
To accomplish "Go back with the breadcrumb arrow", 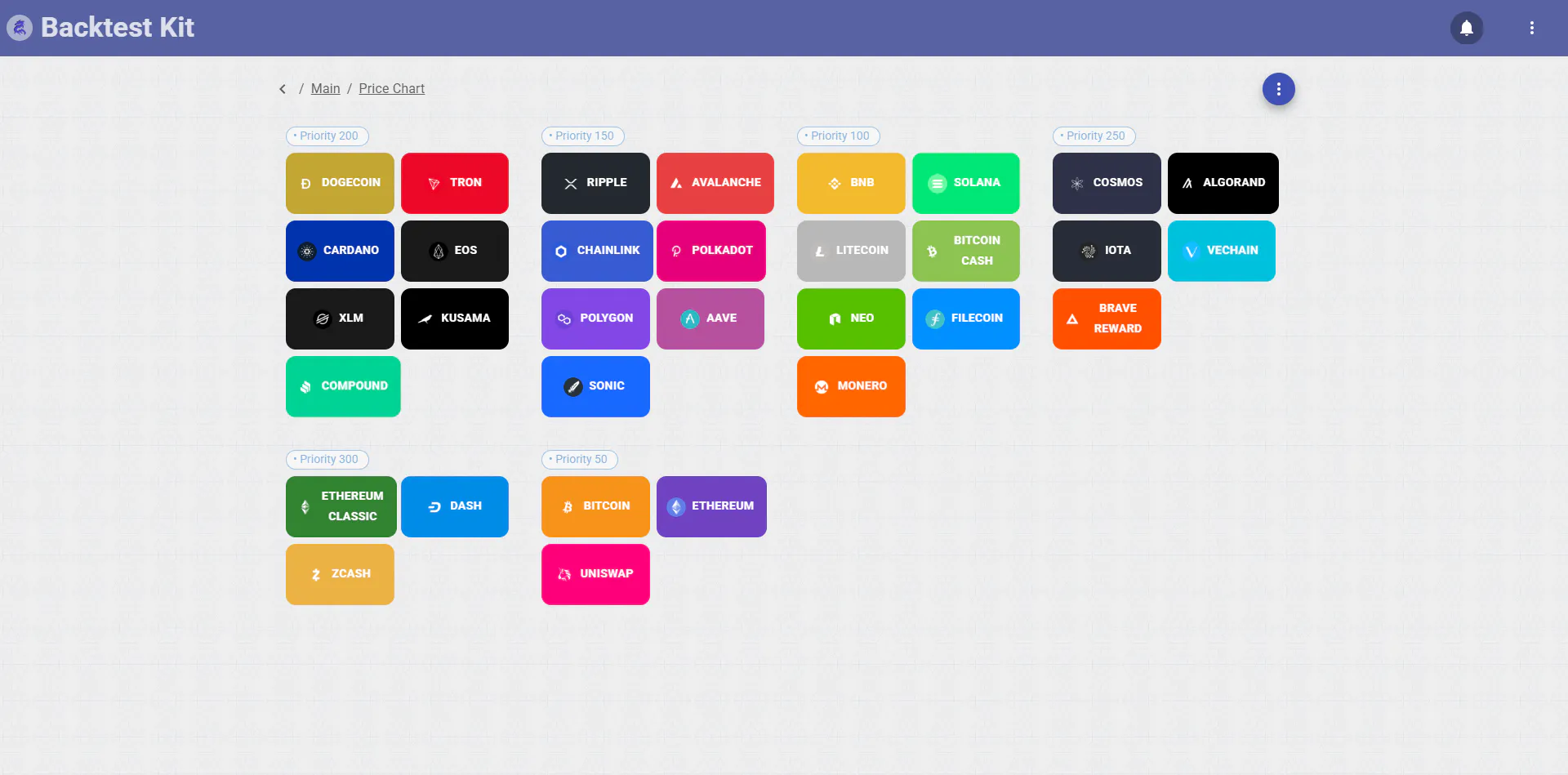I will pyautogui.click(x=283, y=89).
